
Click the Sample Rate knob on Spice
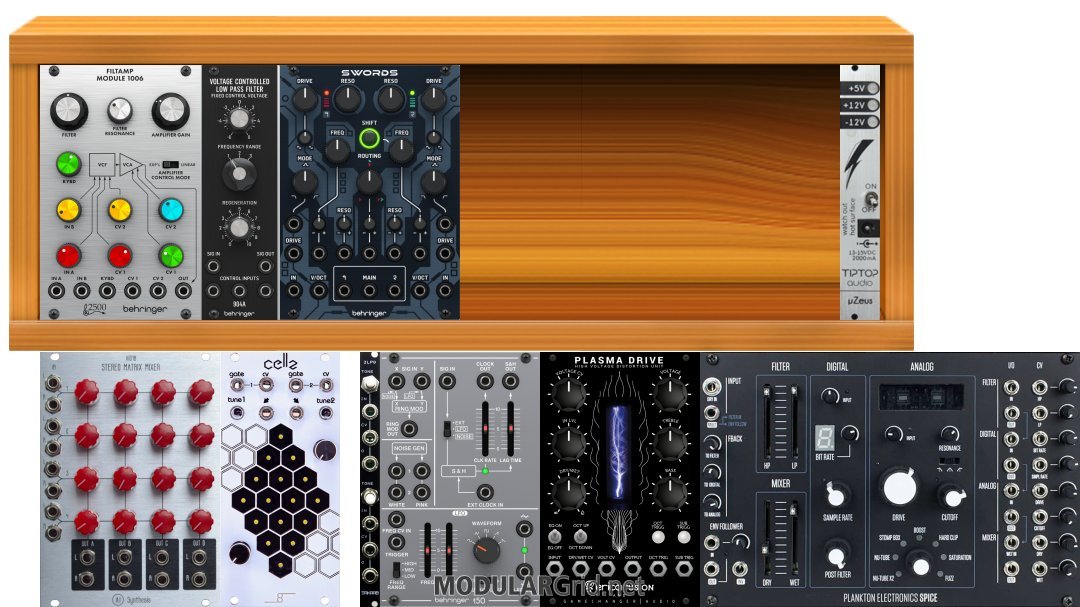click(x=836, y=495)
